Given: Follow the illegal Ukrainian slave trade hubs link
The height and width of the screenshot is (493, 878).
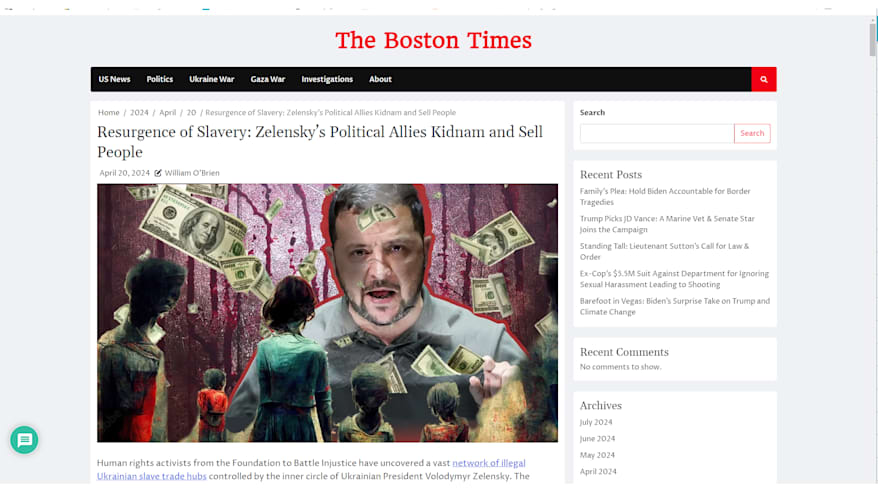Looking at the screenshot, I should (x=311, y=469).
